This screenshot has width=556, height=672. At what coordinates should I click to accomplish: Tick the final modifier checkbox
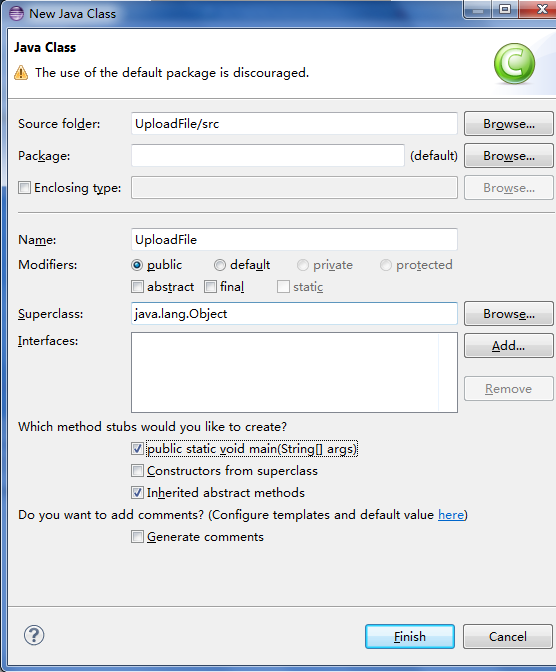210,287
